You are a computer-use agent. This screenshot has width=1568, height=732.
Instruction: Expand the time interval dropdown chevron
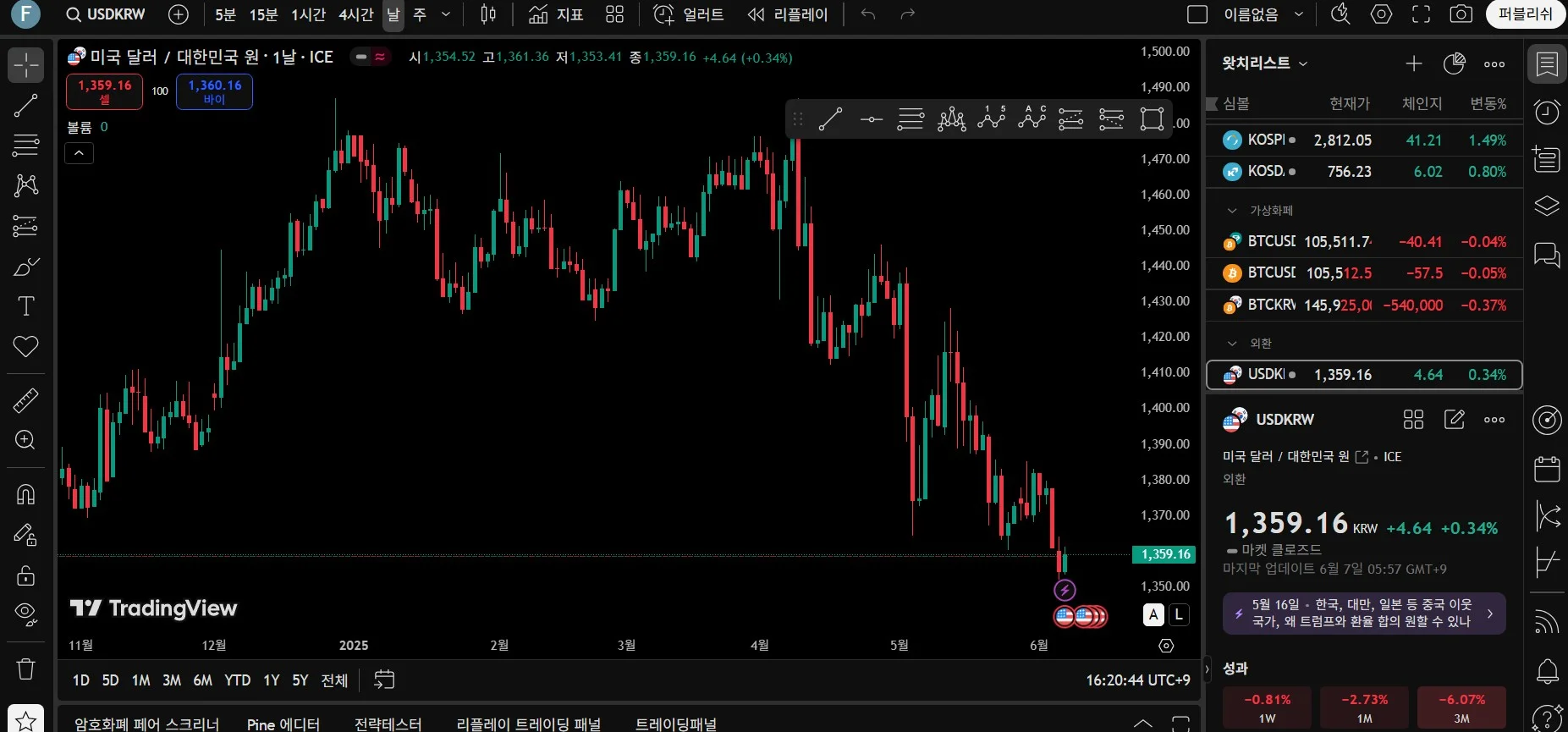click(x=446, y=14)
